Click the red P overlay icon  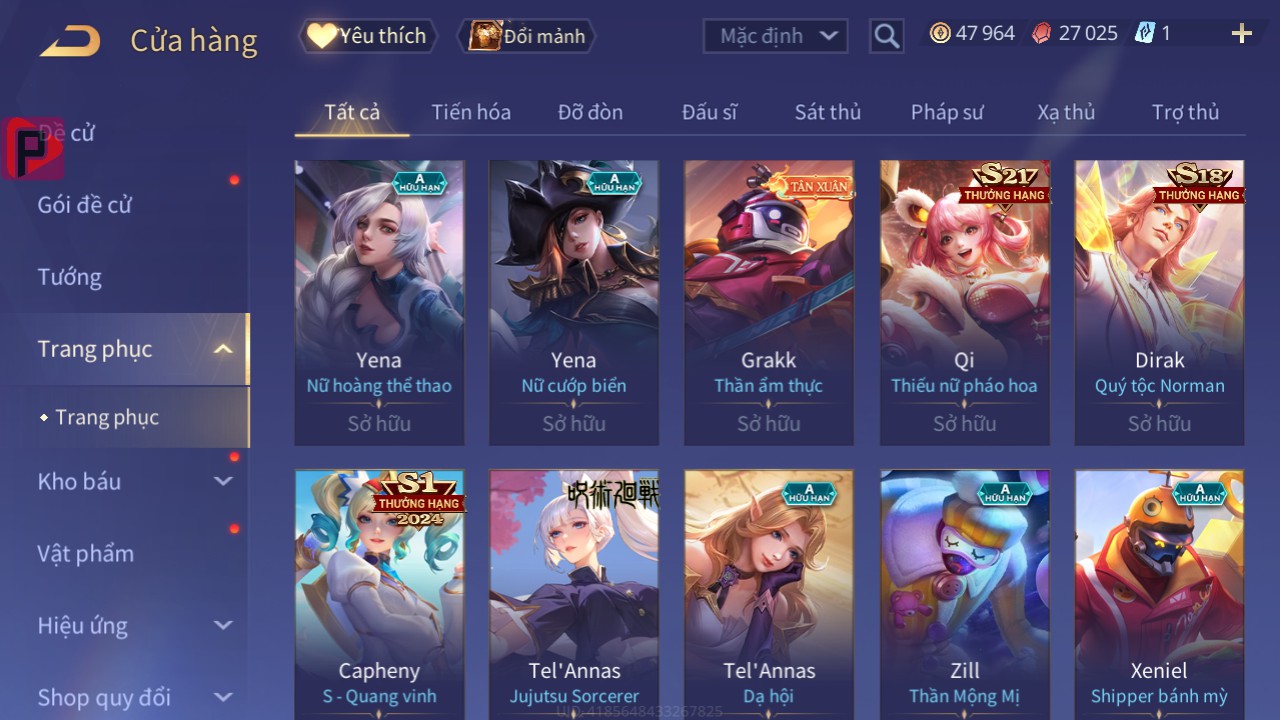pos(33,148)
